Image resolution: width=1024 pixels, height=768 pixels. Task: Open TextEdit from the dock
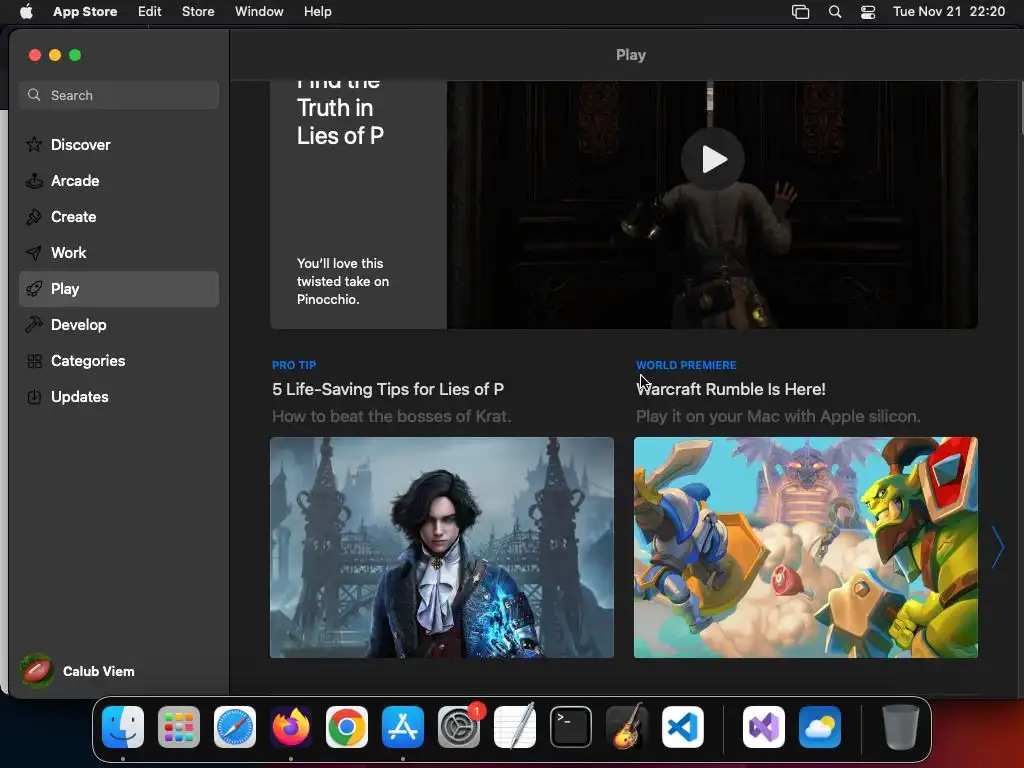pyautogui.click(x=515, y=727)
